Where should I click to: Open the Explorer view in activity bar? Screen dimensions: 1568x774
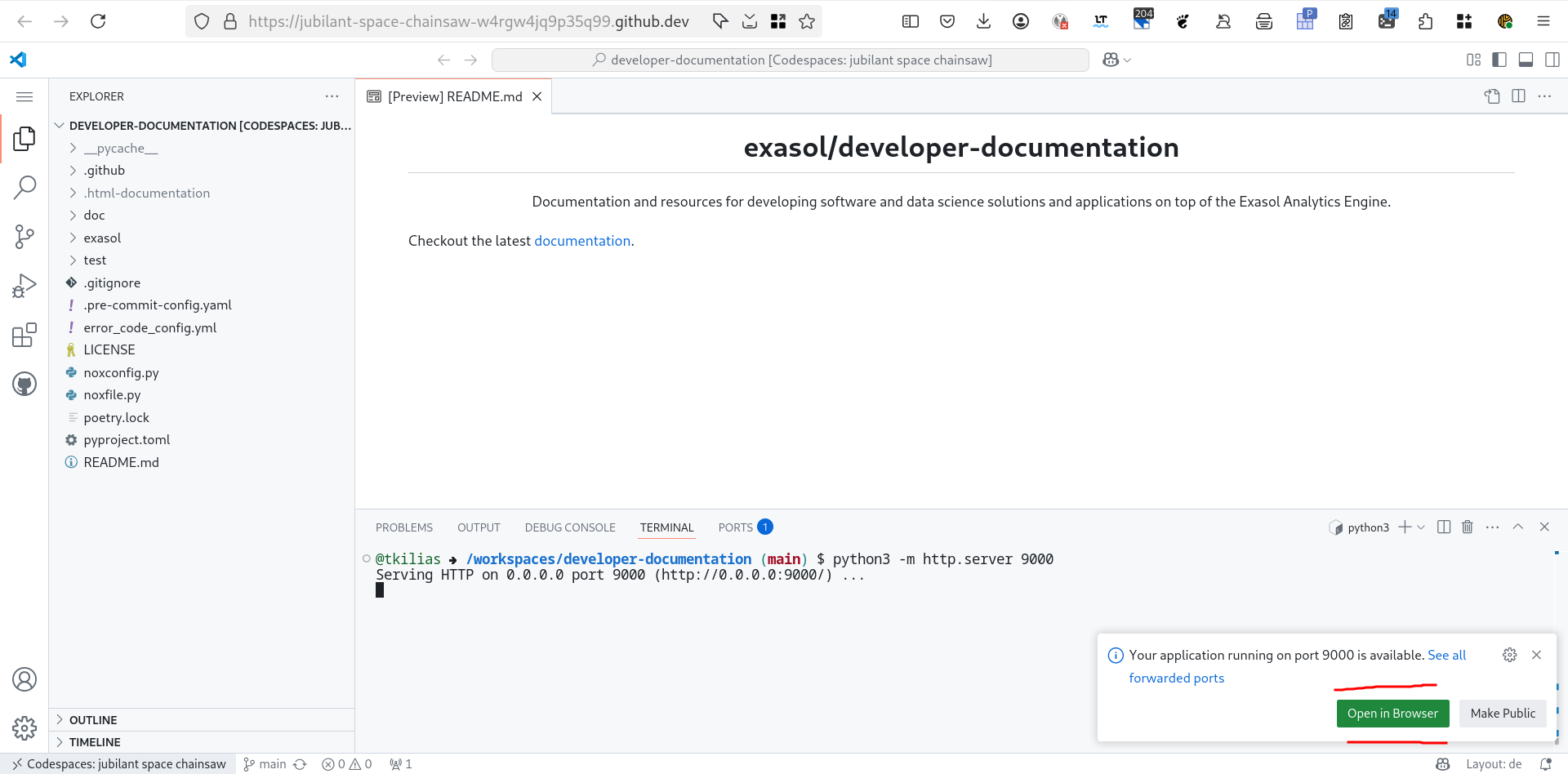[x=24, y=139]
